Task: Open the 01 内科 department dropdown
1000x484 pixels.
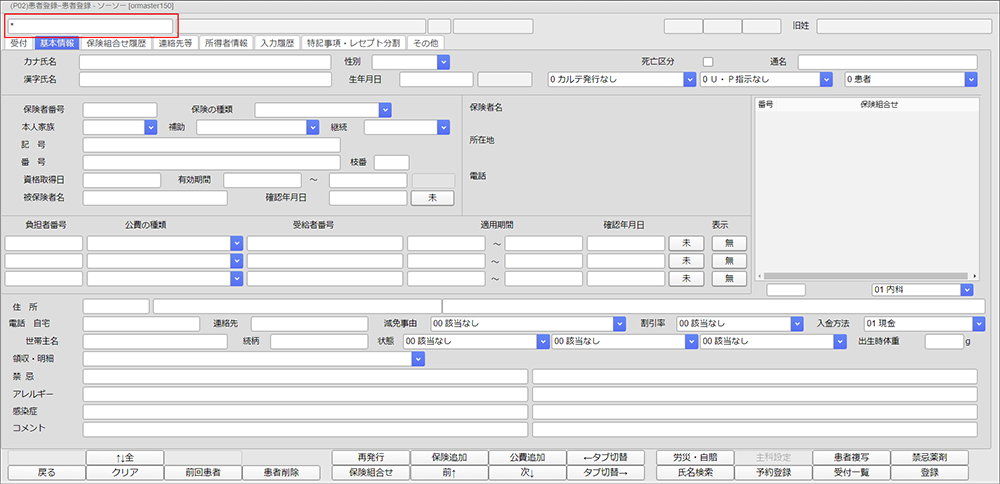Action: (x=921, y=290)
